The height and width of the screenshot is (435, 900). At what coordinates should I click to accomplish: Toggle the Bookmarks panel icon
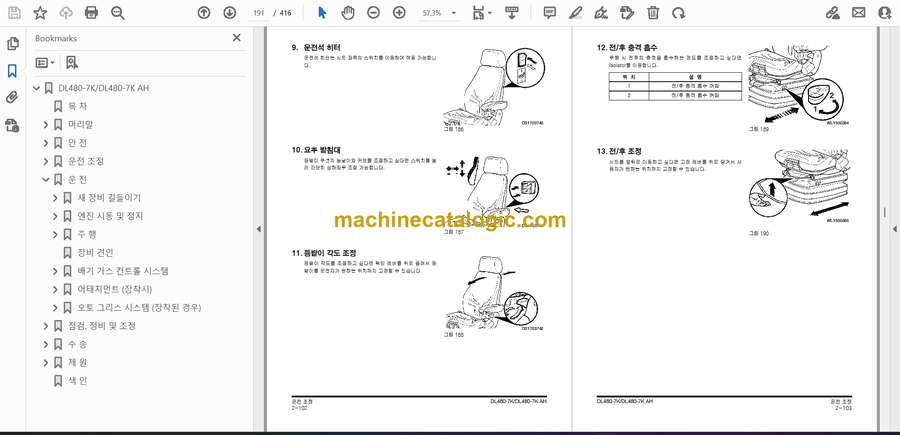(x=12, y=71)
